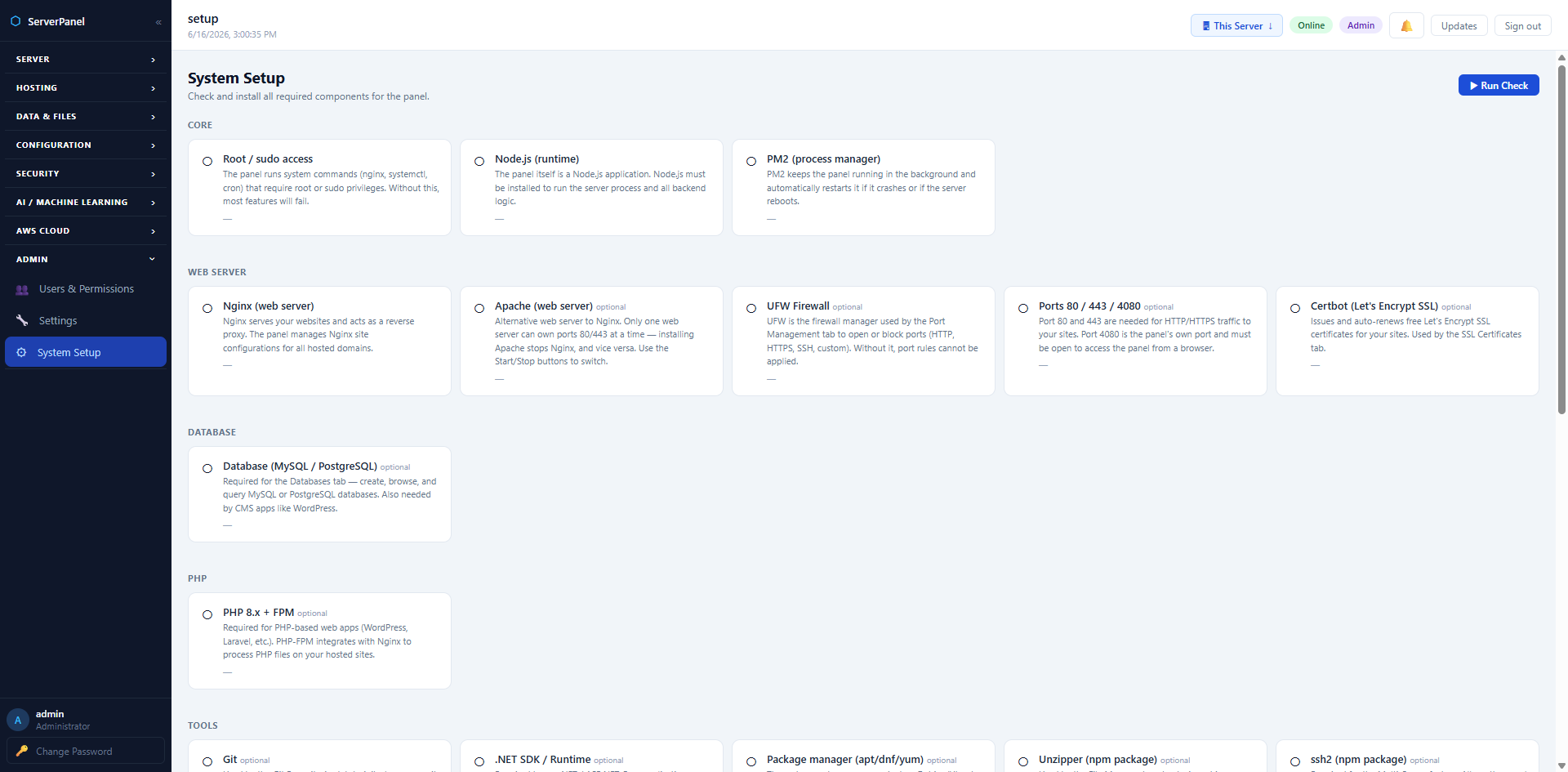Click the PHP section label
Screen dimensions: 1568x772
click(197, 579)
